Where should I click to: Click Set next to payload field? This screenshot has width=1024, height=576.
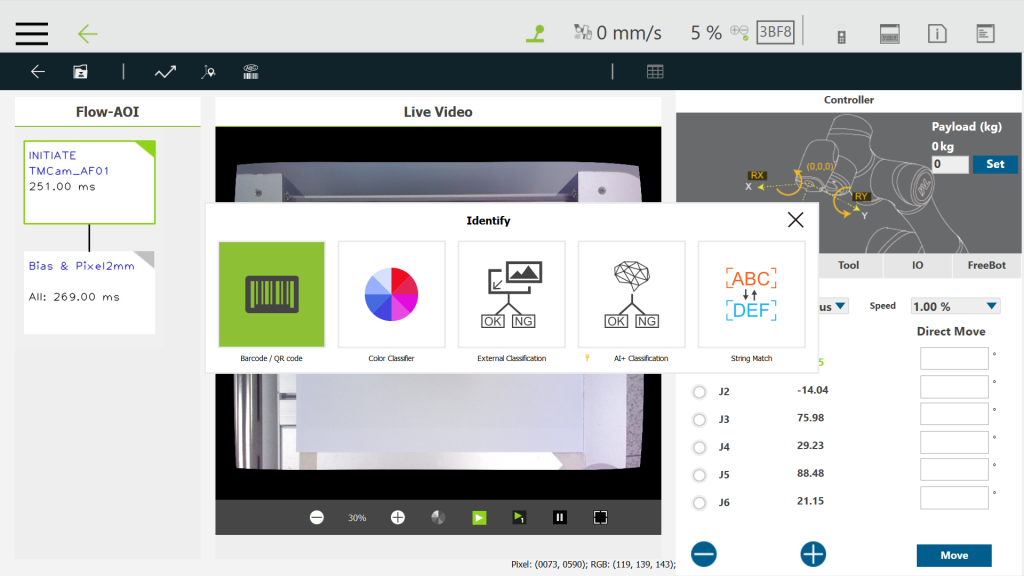pyautogui.click(x=994, y=164)
